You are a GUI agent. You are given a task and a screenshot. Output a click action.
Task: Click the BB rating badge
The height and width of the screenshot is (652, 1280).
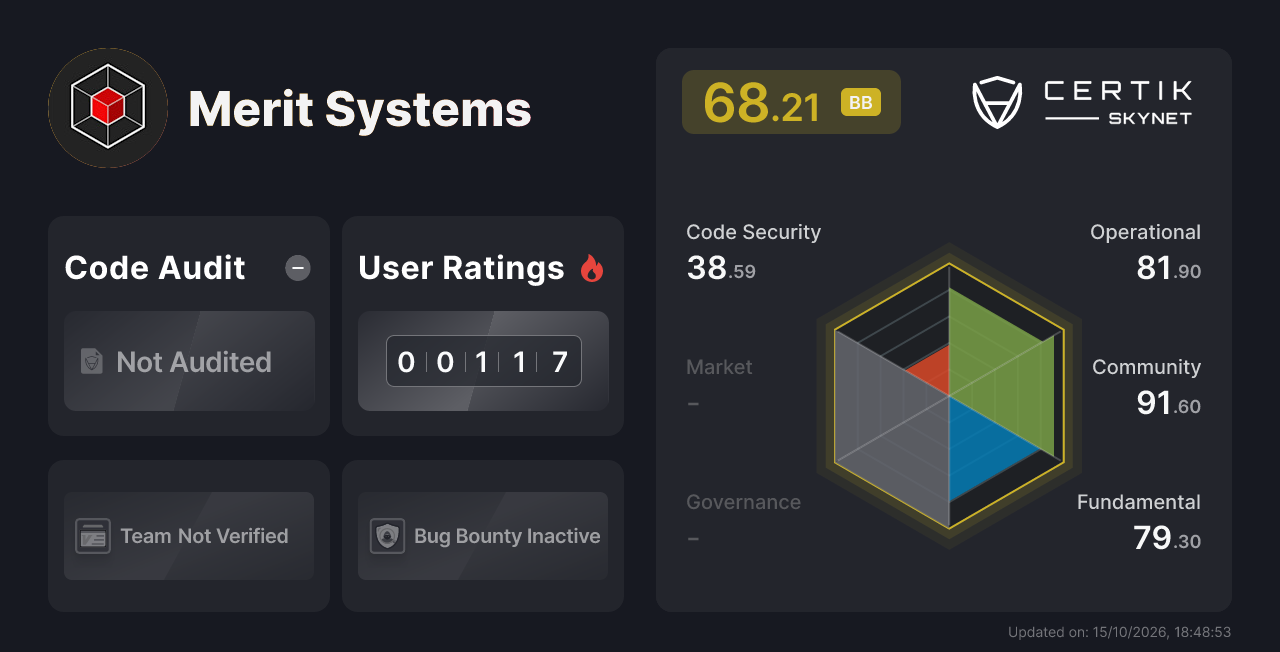(x=861, y=102)
